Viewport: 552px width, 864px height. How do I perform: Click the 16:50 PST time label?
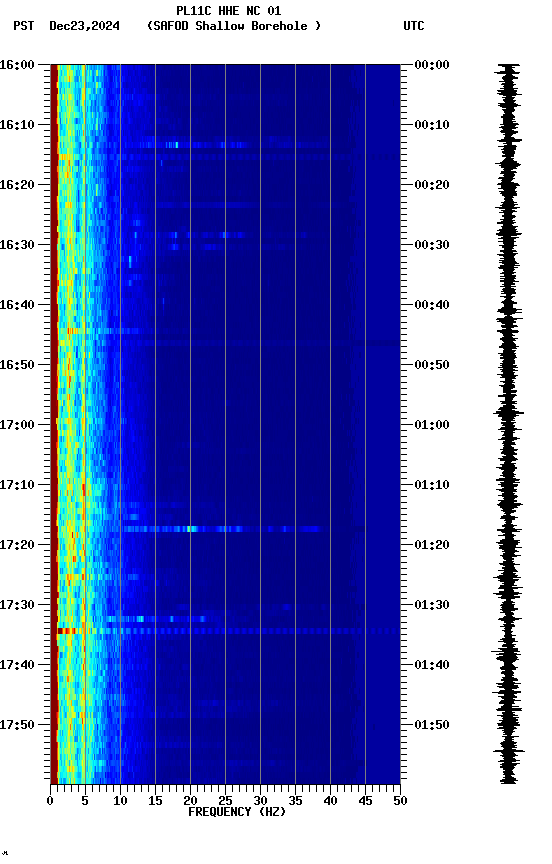(17, 365)
